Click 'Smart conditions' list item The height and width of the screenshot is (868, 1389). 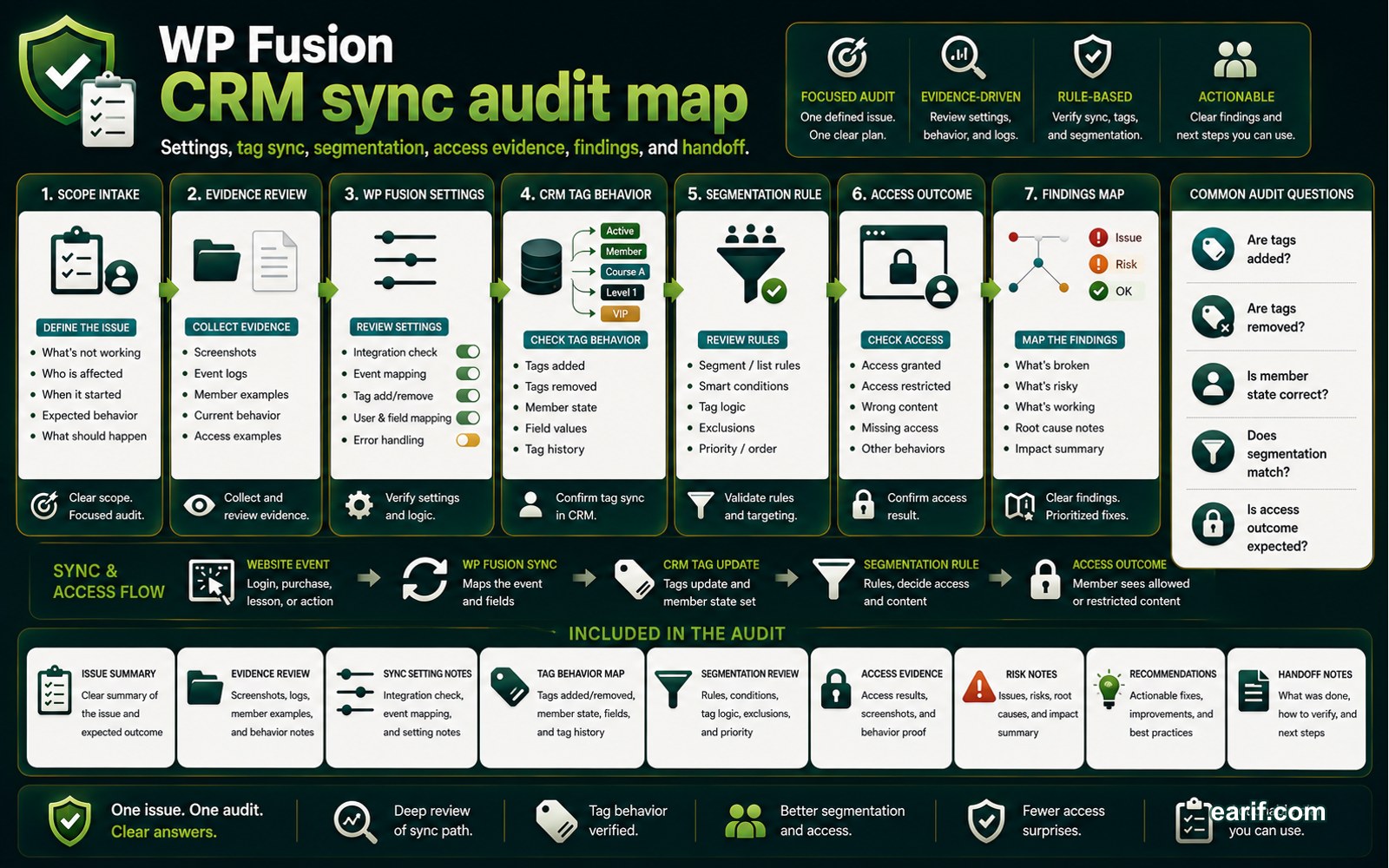(x=743, y=386)
